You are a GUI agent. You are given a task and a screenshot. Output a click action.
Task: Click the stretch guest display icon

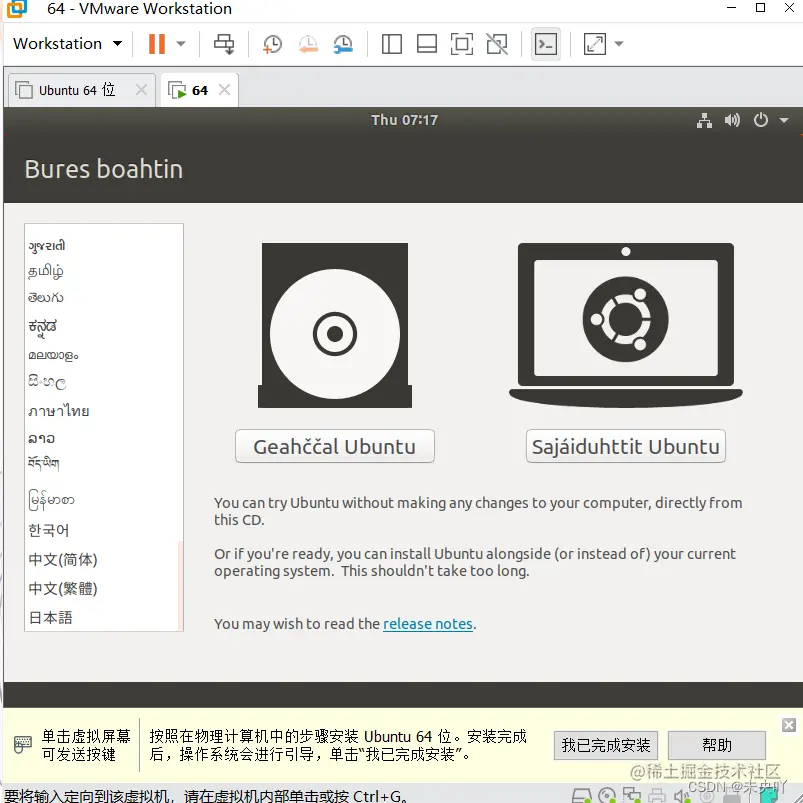click(595, 44)
